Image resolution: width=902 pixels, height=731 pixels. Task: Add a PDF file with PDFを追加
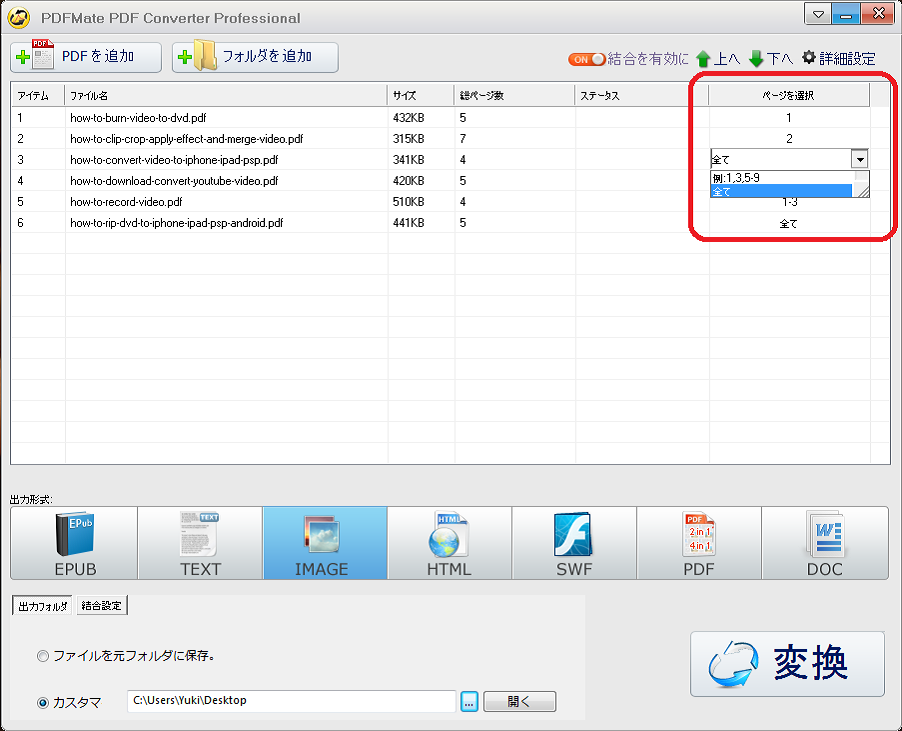click(86, 58)
